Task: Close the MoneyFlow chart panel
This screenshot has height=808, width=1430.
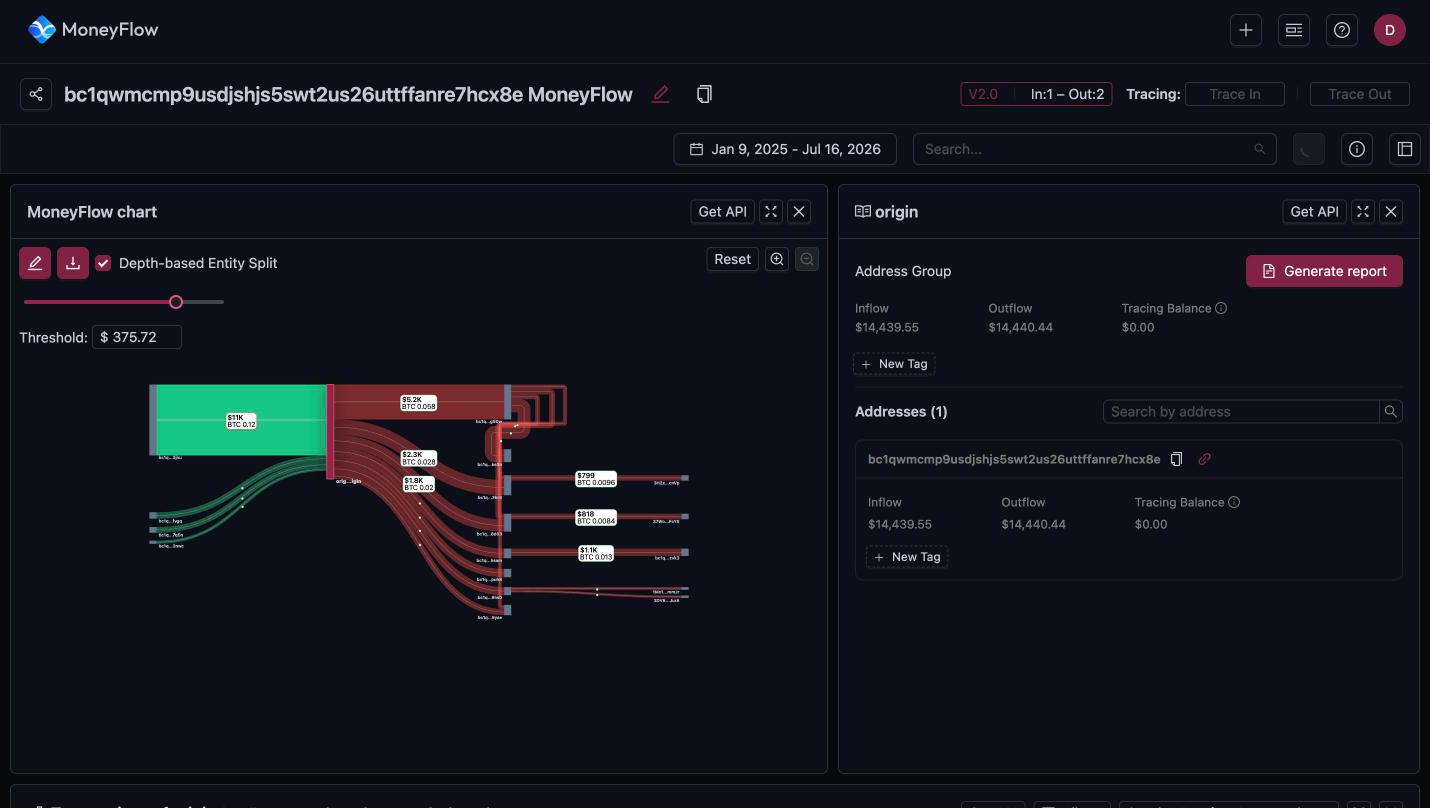Action: pos(799,212)
